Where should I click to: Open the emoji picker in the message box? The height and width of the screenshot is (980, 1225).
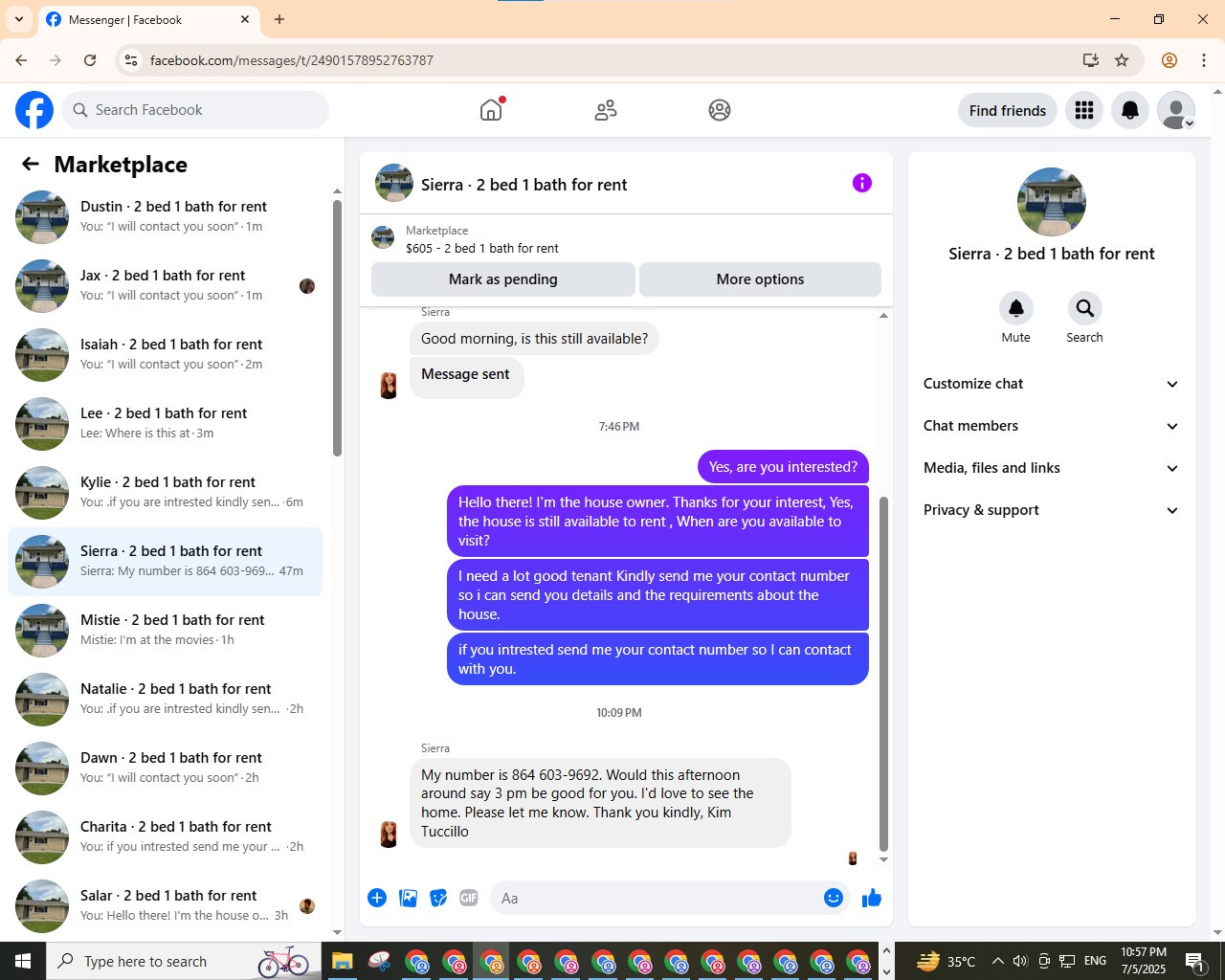pos(834,898)
